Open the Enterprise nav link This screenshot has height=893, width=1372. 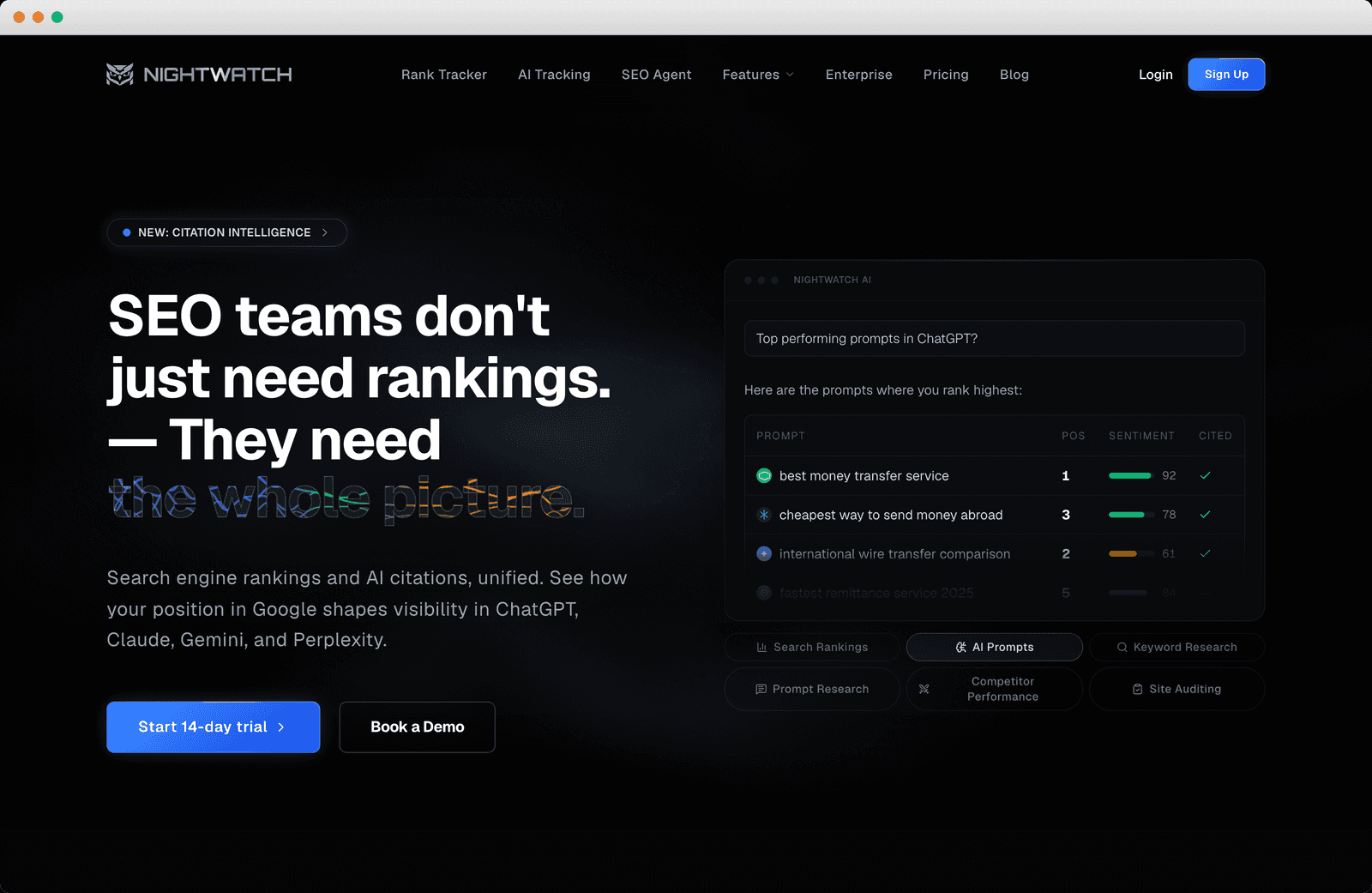pyautogui.click(x=859, y=75)
